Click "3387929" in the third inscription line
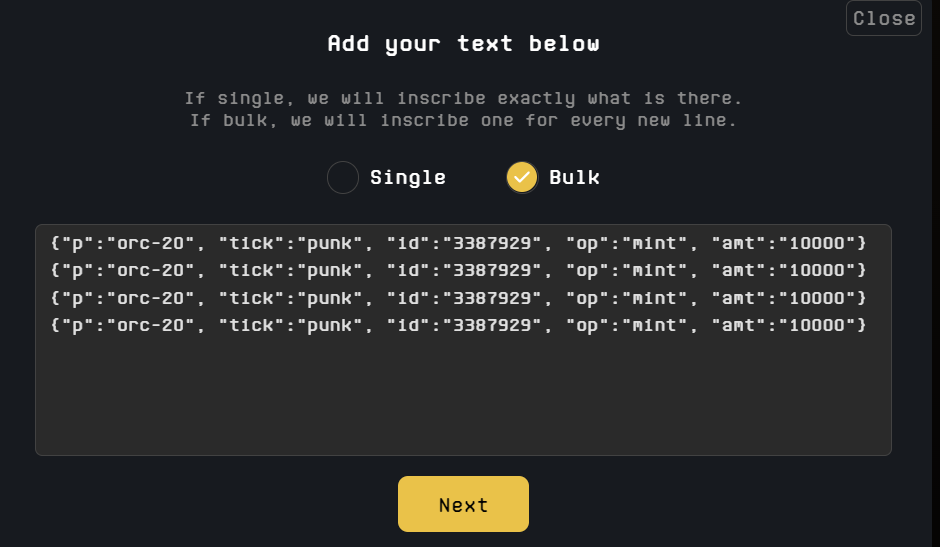This screenshot has height=547, width=940. pos(491,299)
